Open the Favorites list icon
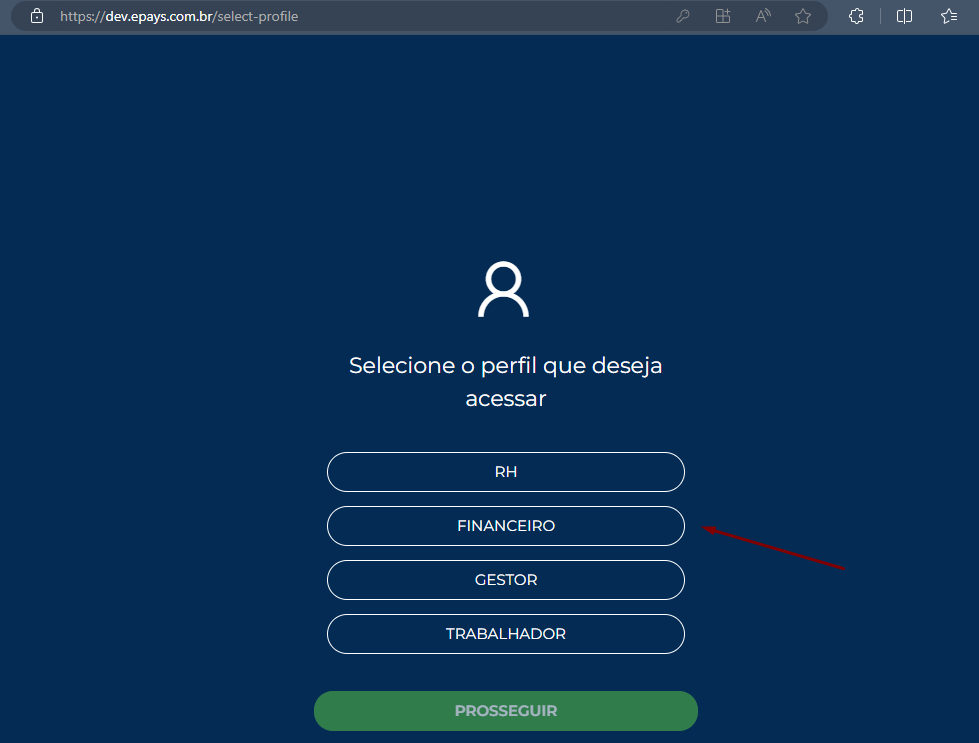The height and width of the screenshot is (743, 979). coord(948,16)
